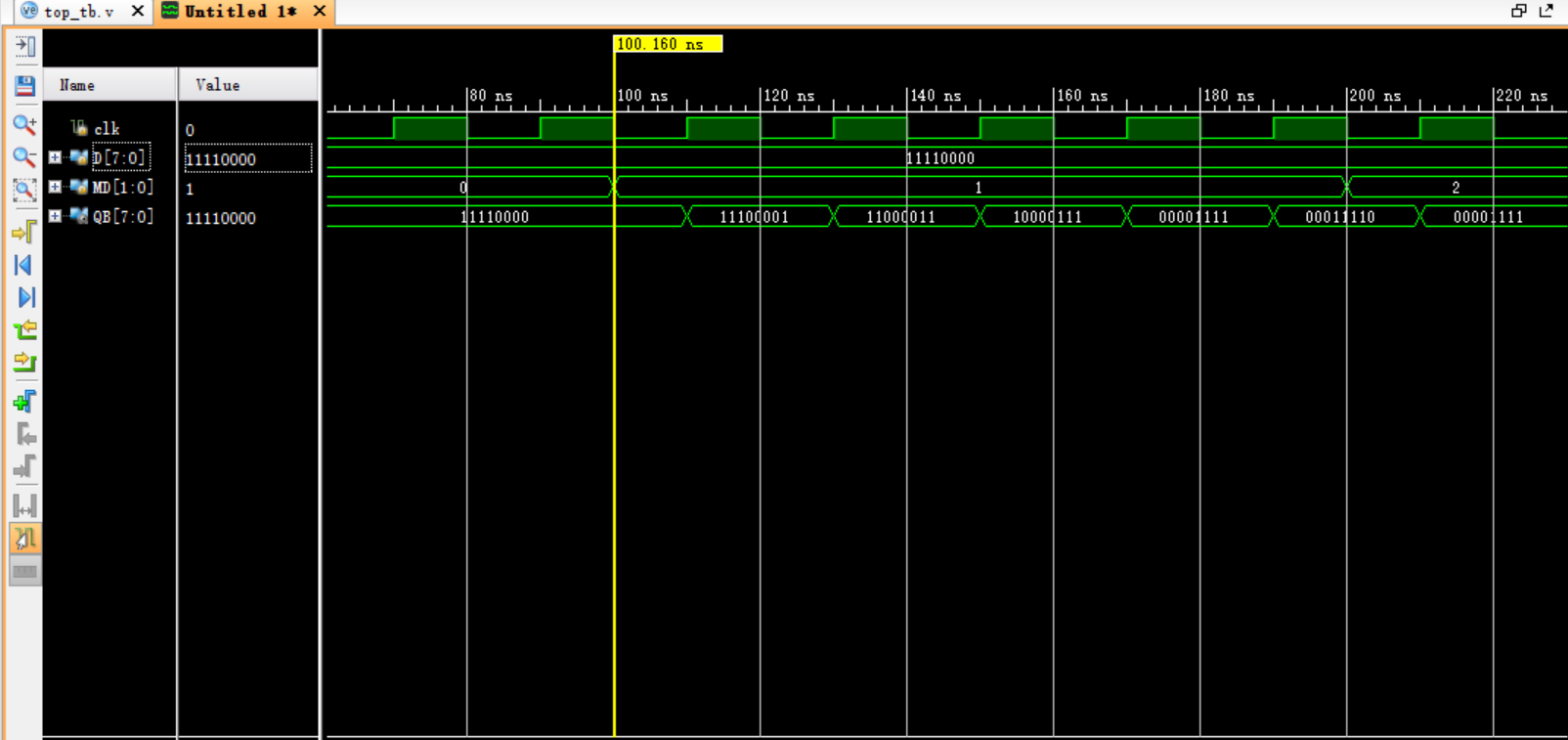Viewport: 1568px width, 740px height.
Task: Click the 140 ns ruler mark
Action: [x=935, y=96]
